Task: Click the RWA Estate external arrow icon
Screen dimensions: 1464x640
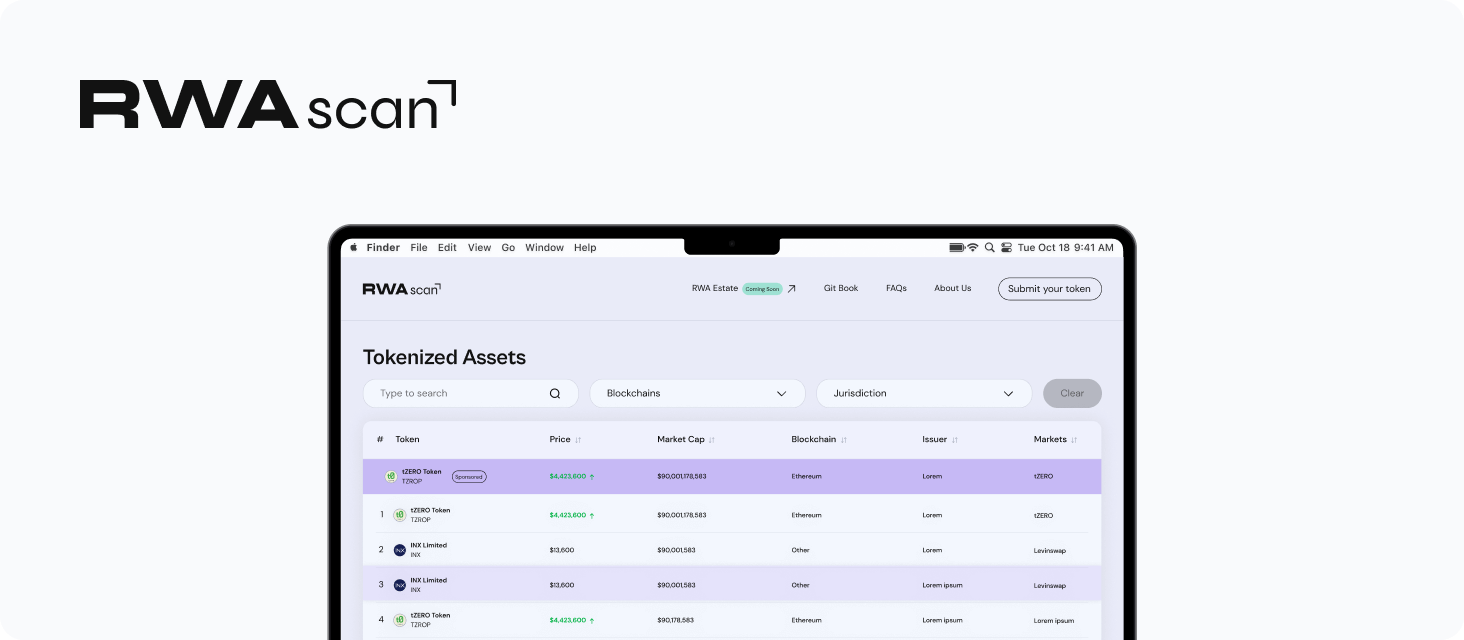Action: click(x=791, y=289)
